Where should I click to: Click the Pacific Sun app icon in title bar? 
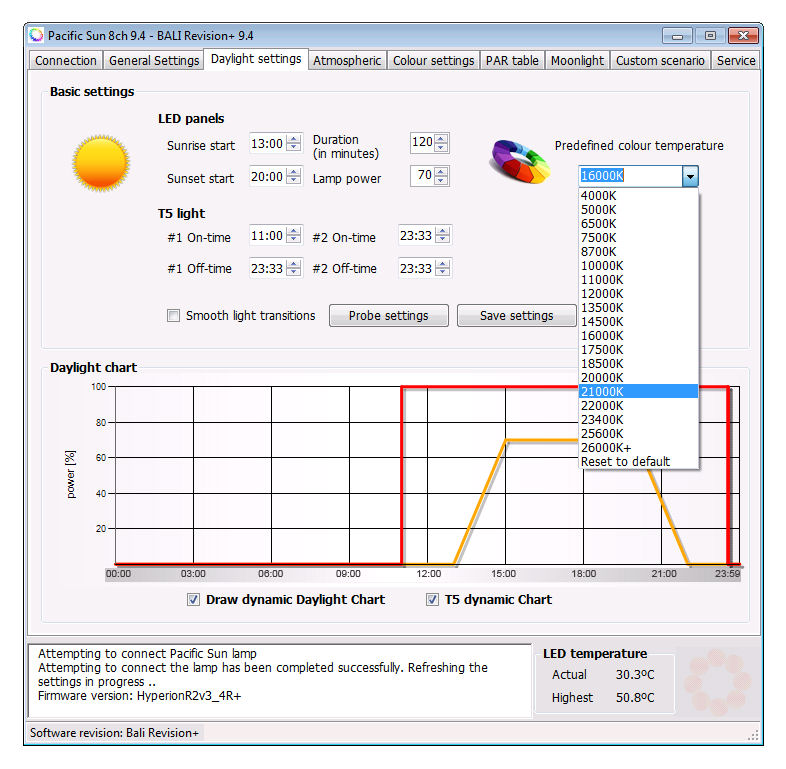(x=37, y=35)
